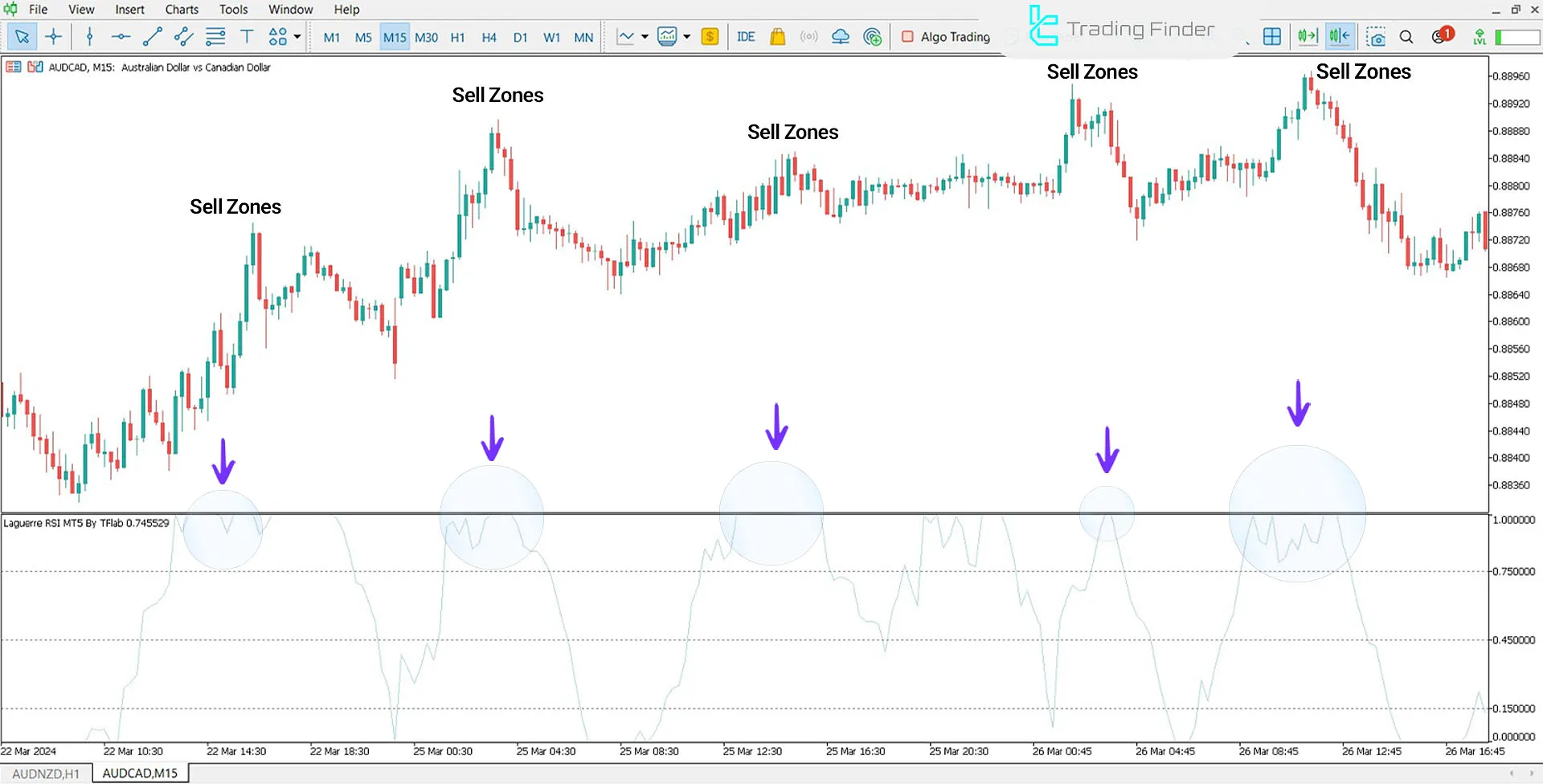Select the crosshair cursor tool
Viewport: 1543px width, 784px height.
click(53, 36)
